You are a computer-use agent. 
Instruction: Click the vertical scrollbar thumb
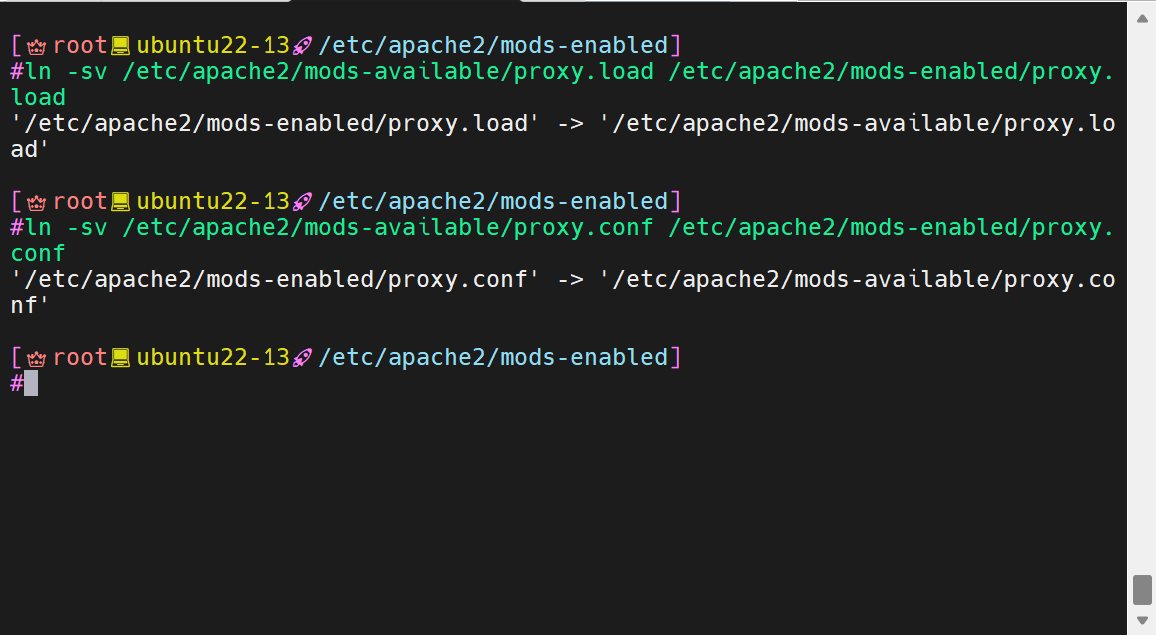coord(1142,589)
